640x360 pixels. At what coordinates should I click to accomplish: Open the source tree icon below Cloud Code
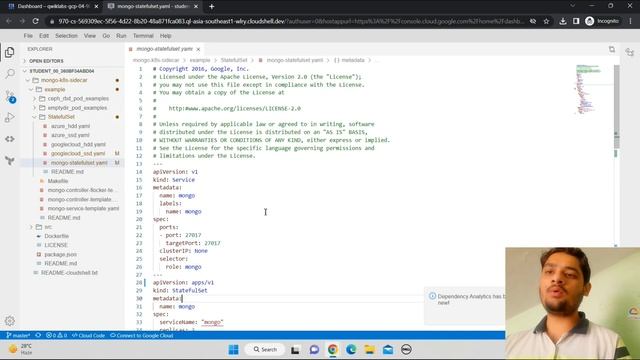(10, 161)
